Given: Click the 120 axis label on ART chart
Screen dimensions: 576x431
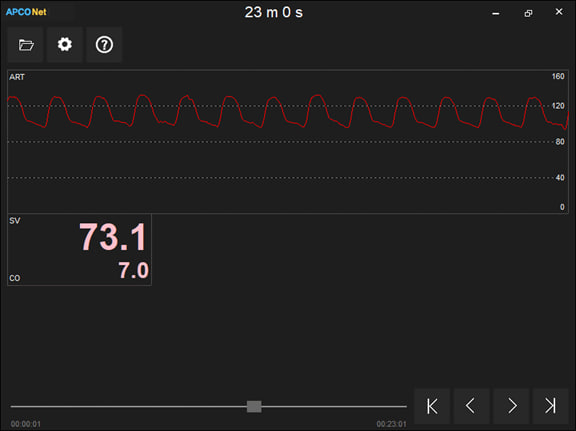Looking at the screenshot, I should [558, 106].
